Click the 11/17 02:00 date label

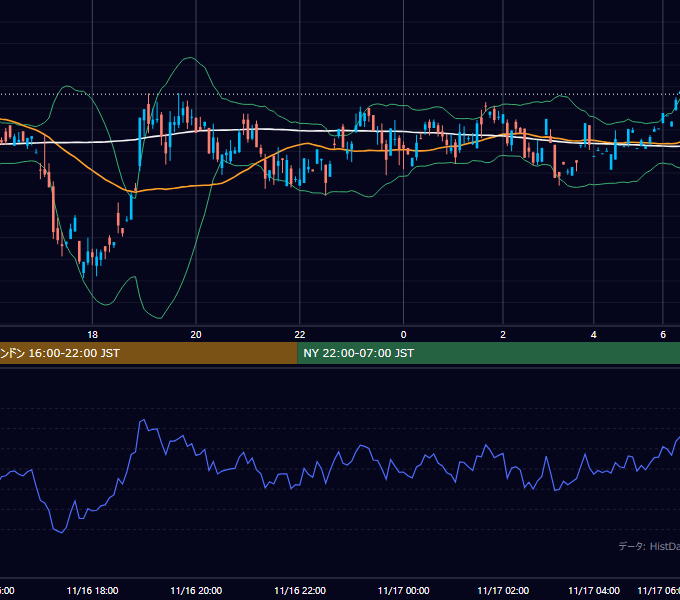pos(503,590)
